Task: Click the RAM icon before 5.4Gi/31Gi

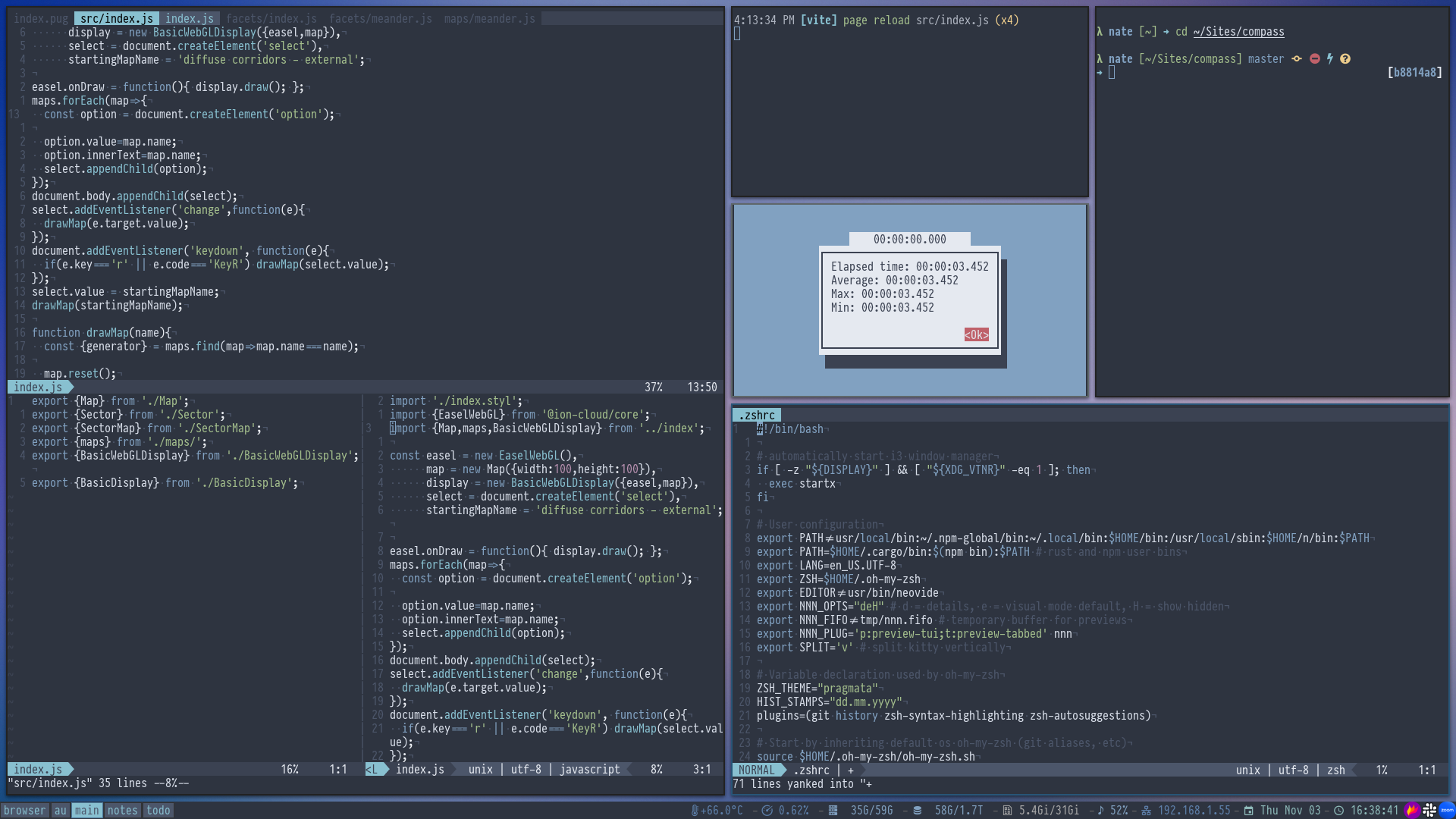Action: (1007, 810)
